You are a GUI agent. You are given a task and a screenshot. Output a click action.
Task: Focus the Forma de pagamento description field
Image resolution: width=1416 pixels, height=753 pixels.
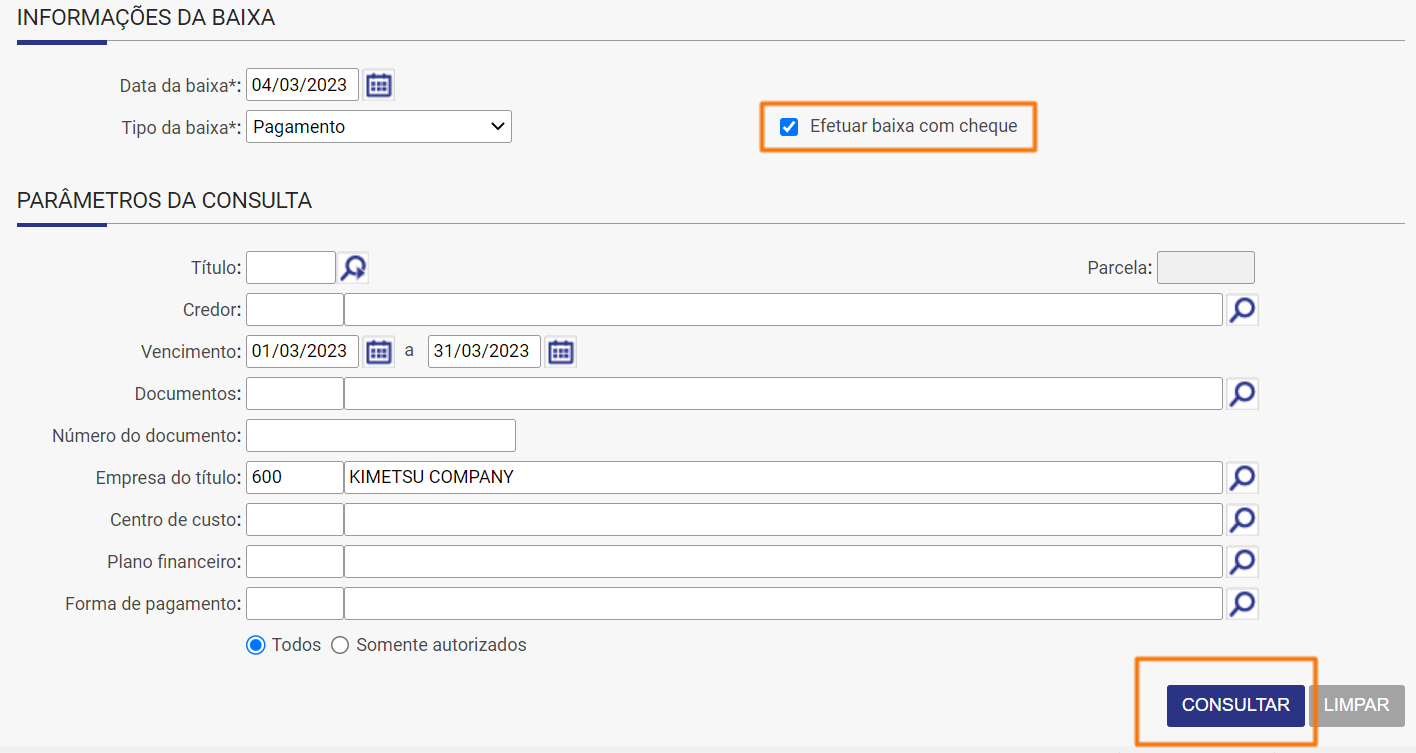coord(783,604)
